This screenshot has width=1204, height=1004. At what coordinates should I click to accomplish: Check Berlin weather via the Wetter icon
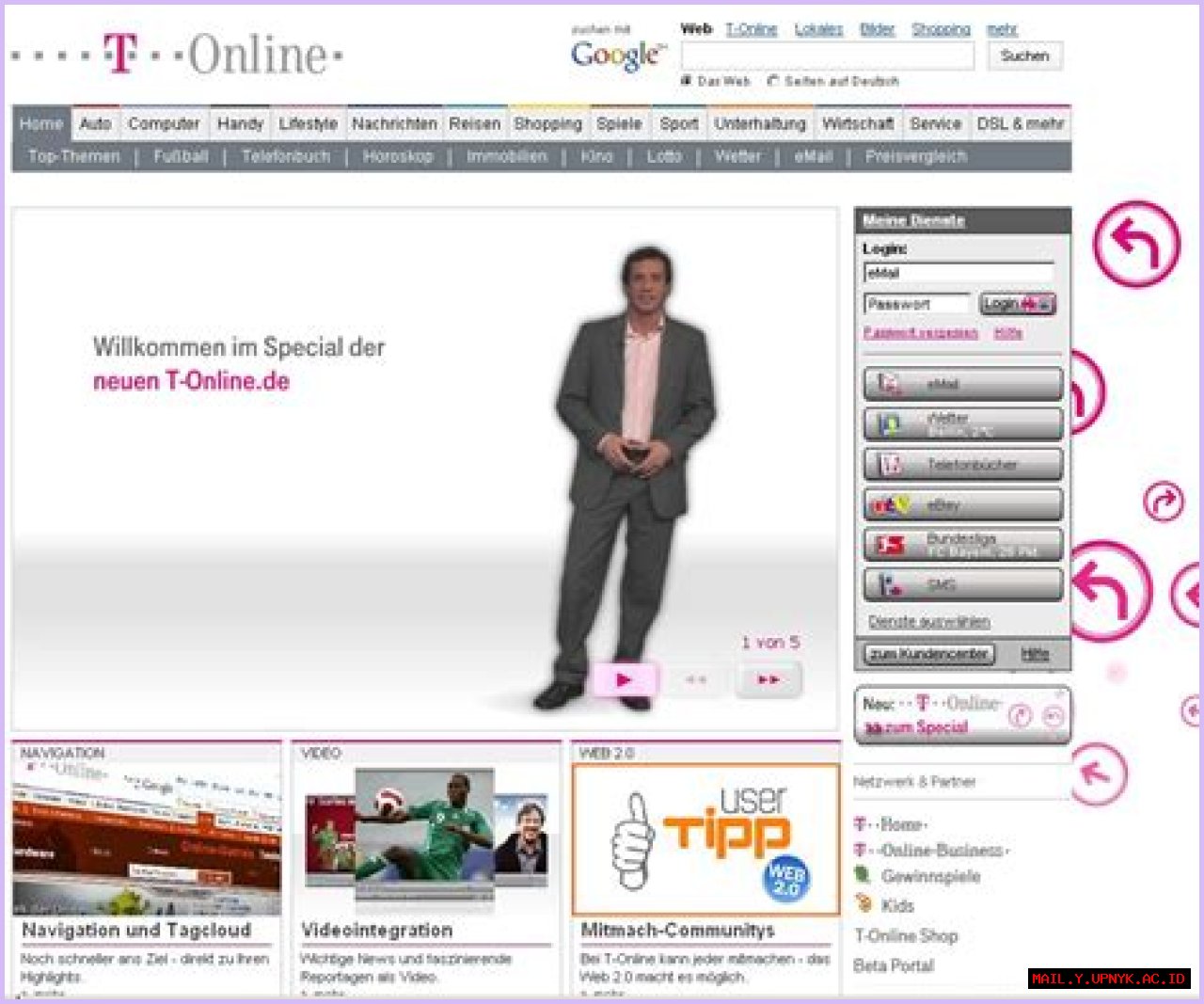click(960, 423)
